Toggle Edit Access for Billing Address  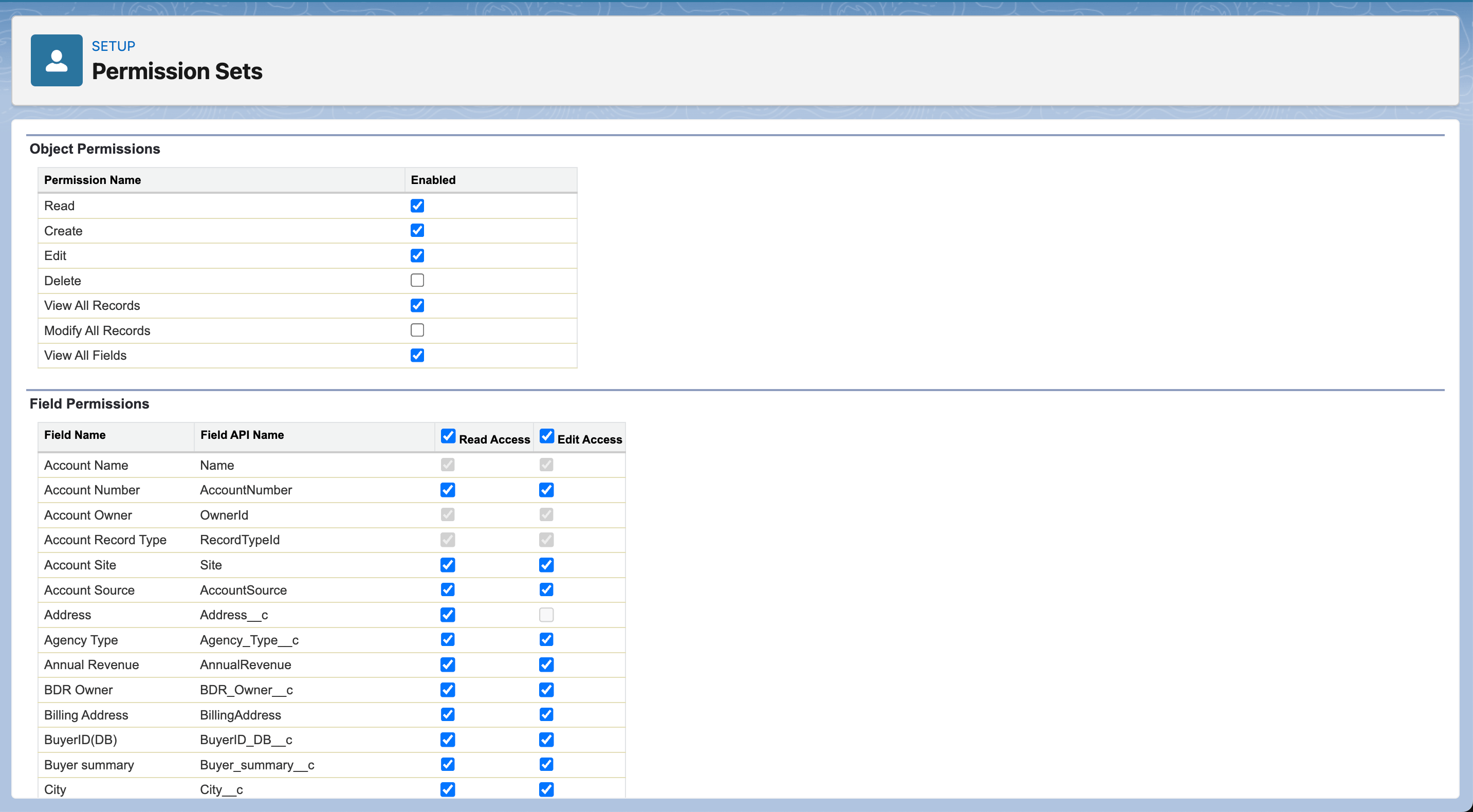click(546, 714)
